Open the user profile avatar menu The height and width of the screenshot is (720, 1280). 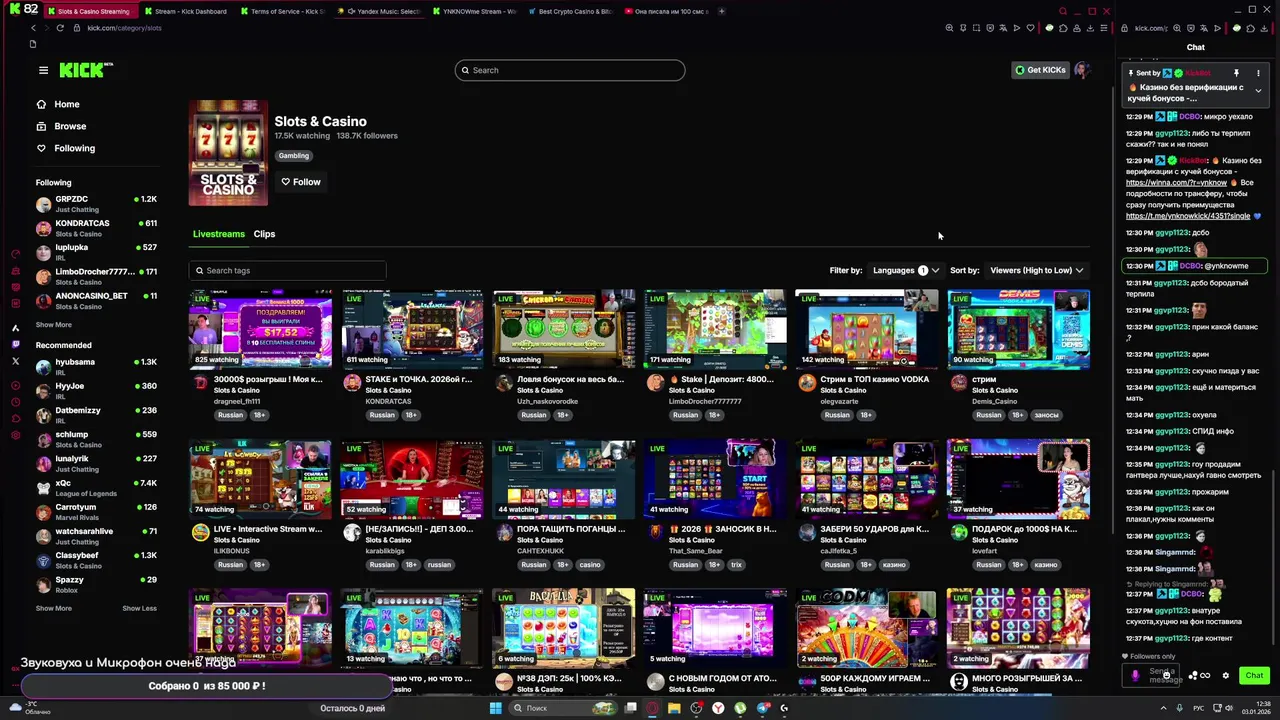click(x=1081, y=70)
